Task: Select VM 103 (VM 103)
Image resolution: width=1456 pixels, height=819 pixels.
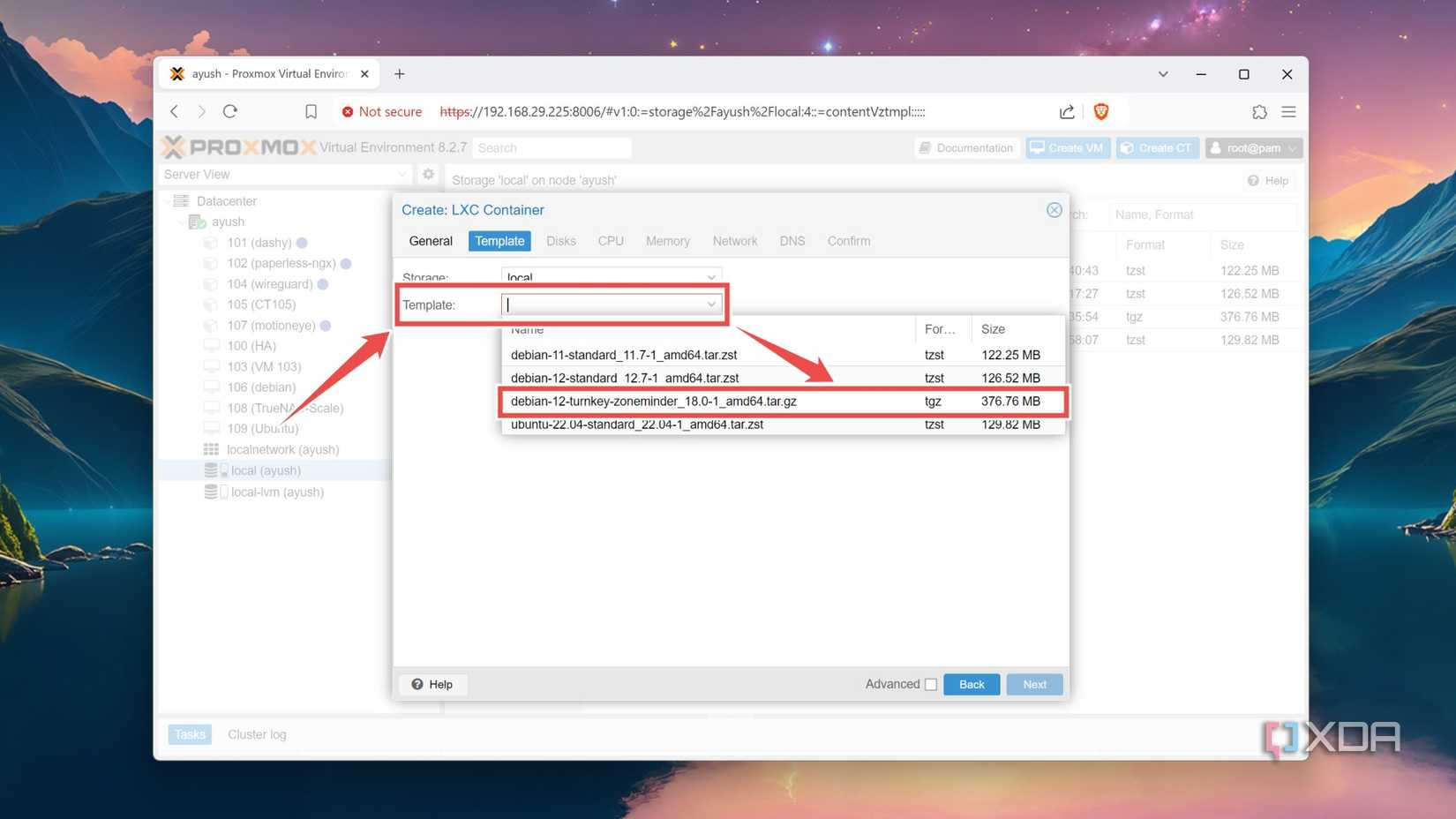Action: tap(263, 366)
